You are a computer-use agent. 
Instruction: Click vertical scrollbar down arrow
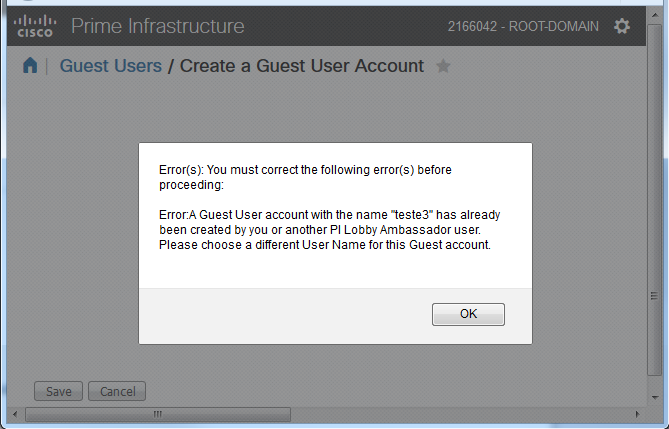pos(654,397)
